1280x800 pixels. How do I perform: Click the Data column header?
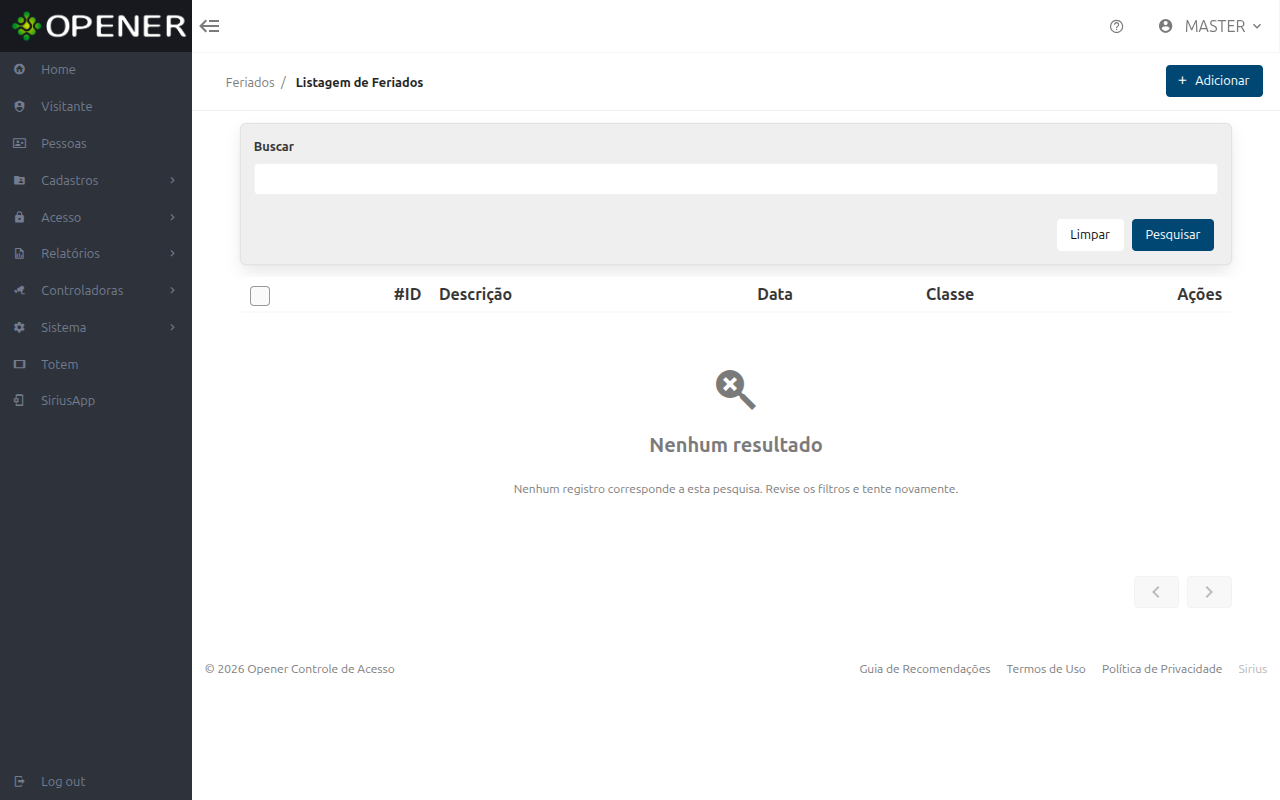(775, 294)
